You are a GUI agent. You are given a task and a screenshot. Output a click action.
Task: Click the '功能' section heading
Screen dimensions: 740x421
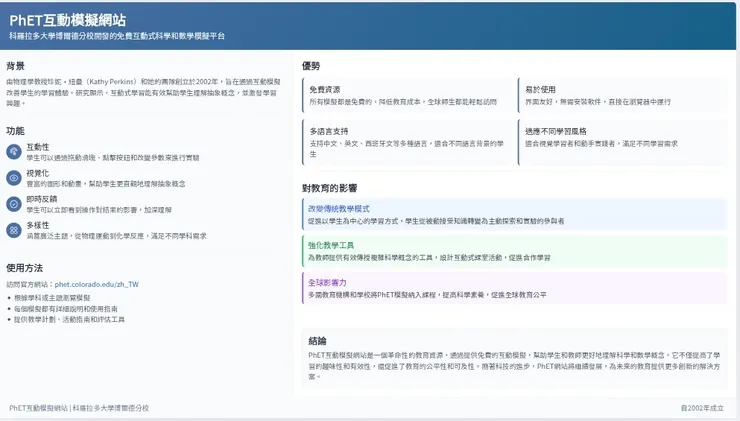(15, 131)
